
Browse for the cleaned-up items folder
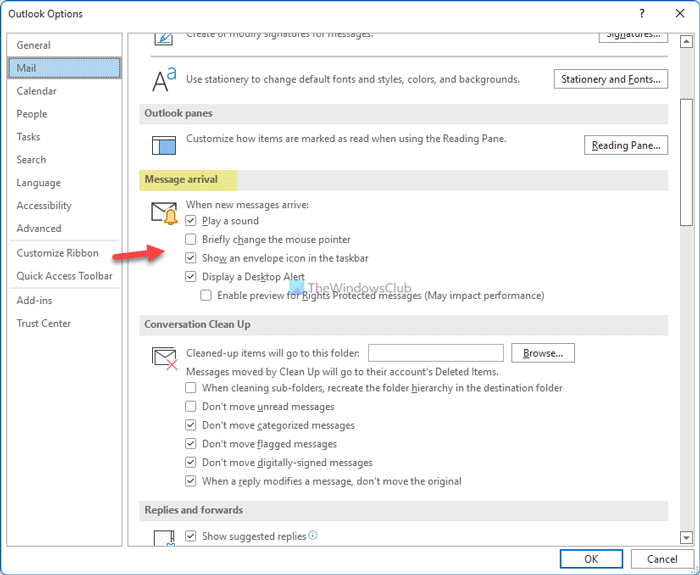(x=543, y=353)
